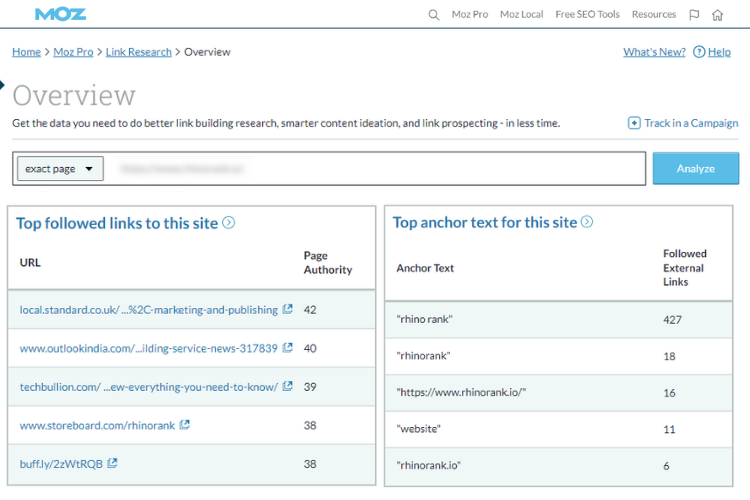The image size is (750, 500).
Task: Click Track in a Campaign link
Action: pos(691,123)
